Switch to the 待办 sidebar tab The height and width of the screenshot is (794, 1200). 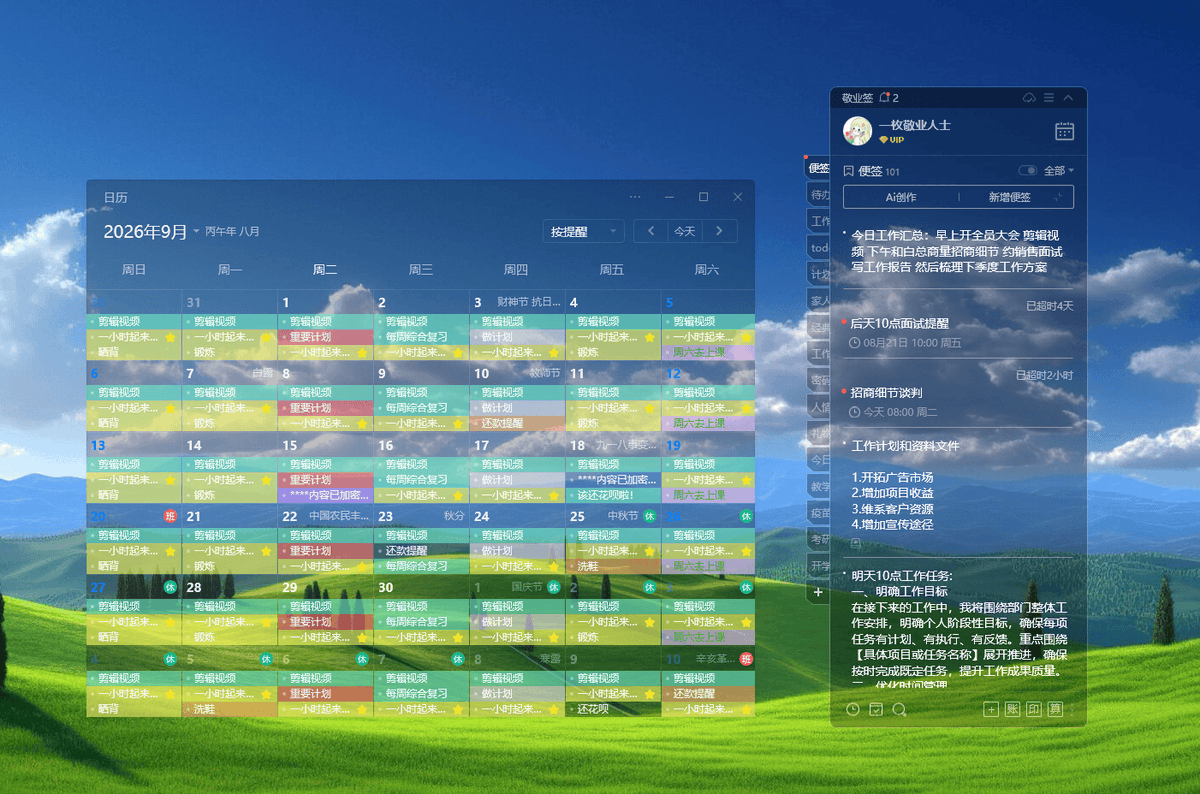coord(819,194)
